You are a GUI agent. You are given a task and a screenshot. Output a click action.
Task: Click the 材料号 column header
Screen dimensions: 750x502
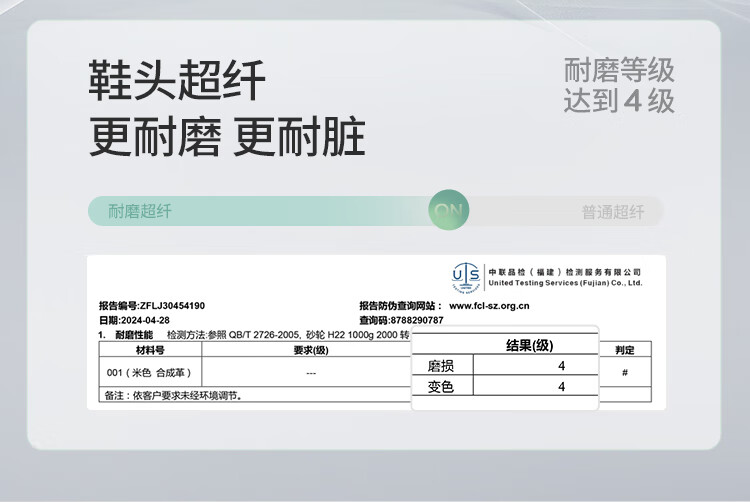[x=150, y=350]
